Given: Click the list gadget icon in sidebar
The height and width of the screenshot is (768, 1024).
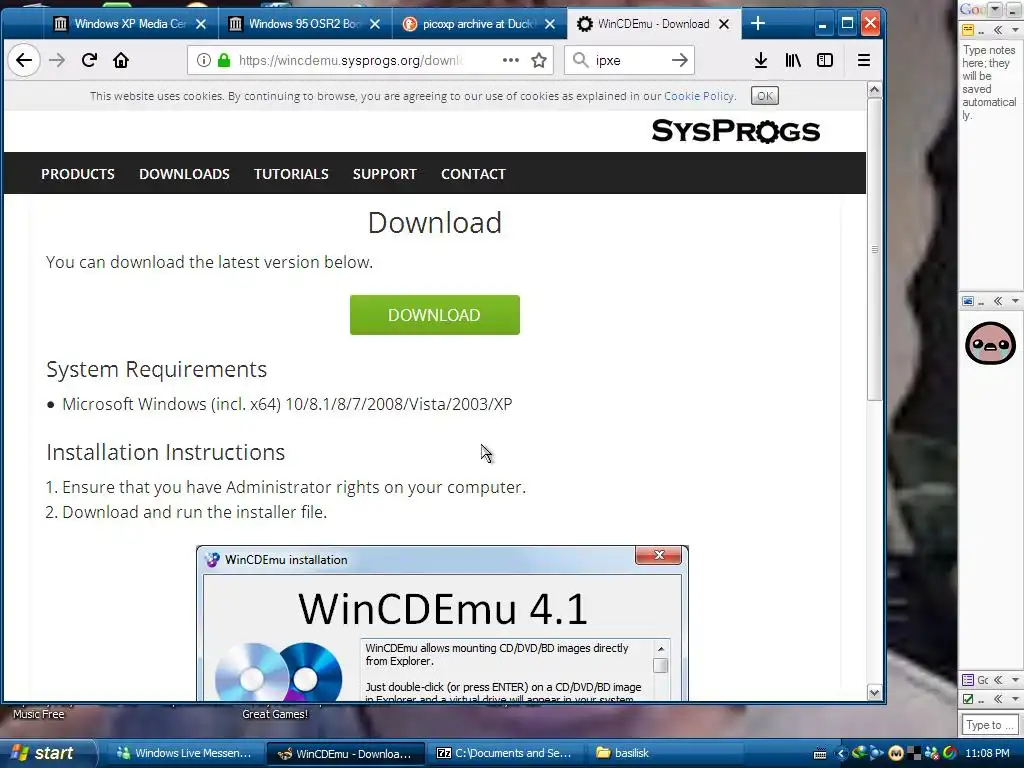Looking at the screenshot, I should pos(968,680).
